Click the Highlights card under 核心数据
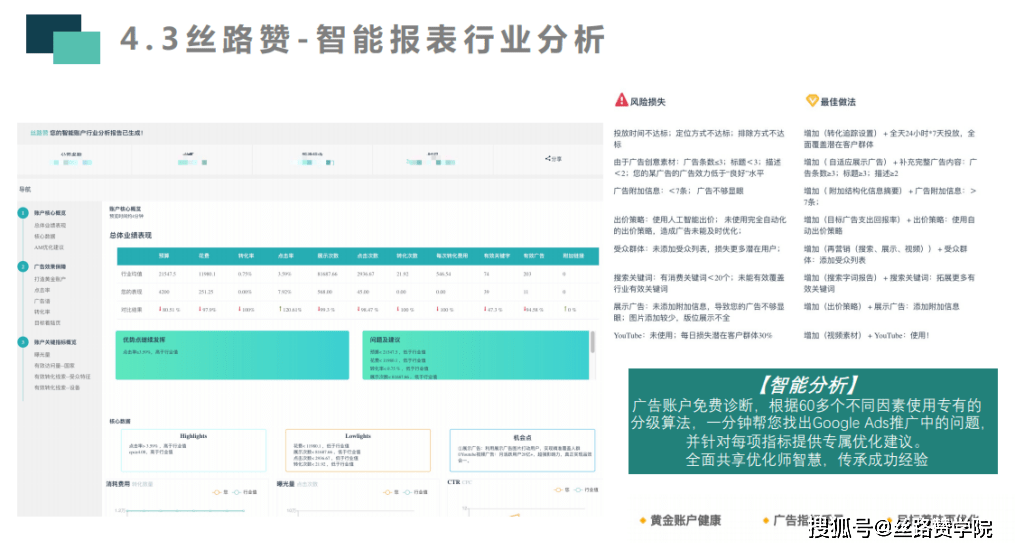Viewport: 1015px width, 550px height. click(x=193, y=451)
